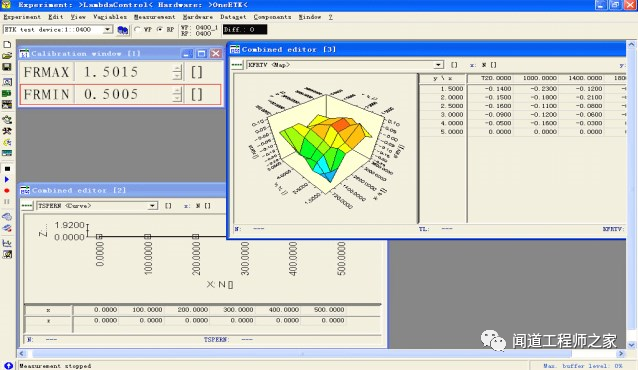The height and width of the screenshot is (370, 638).
Task: Select the WP working page radio button
Action: pyautogui.click(x=137, y=29)
